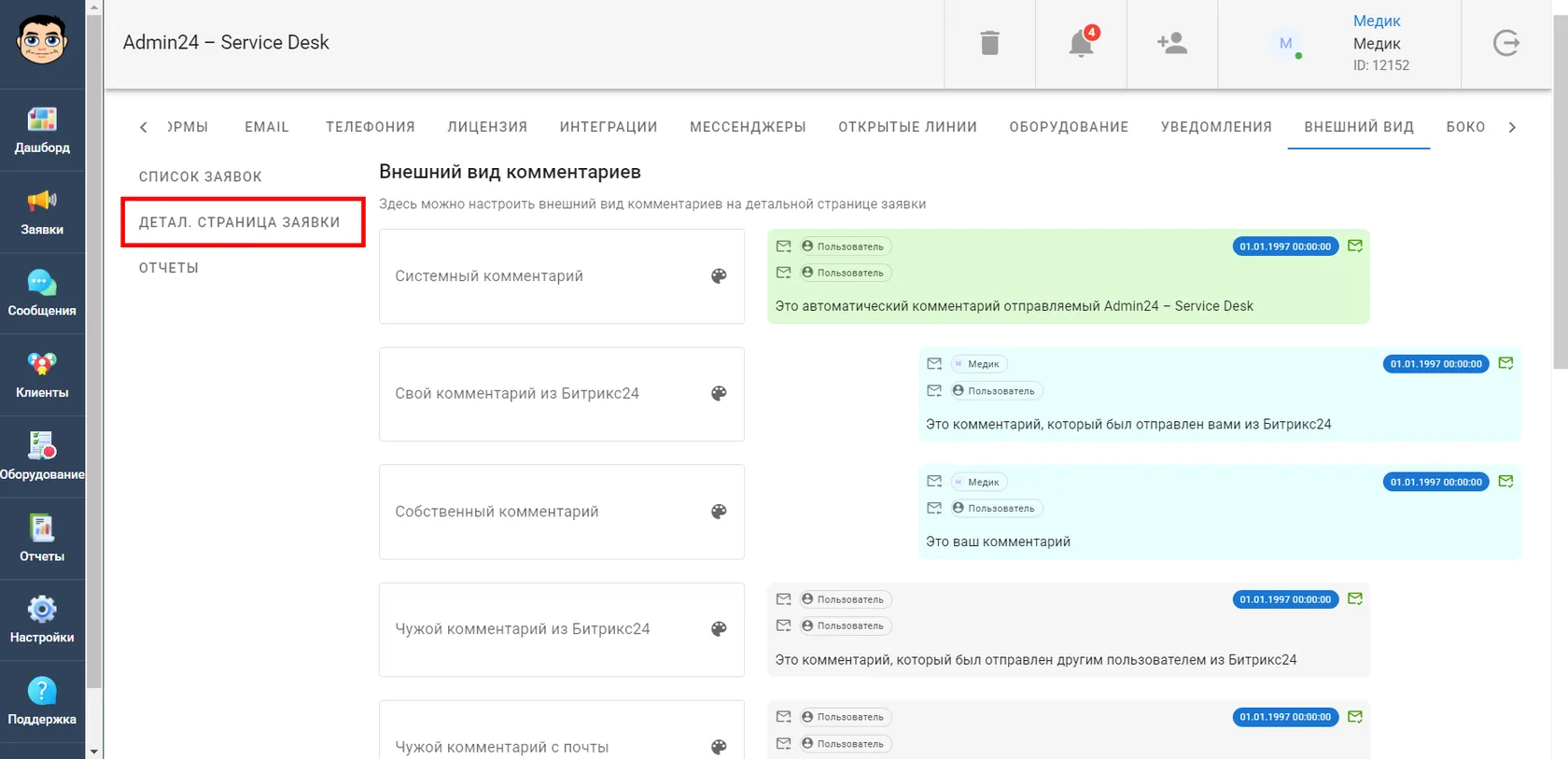Open palette for Собственный комментарий
1568x759 pixels.
pyautogui.click(x=719, y=512)
